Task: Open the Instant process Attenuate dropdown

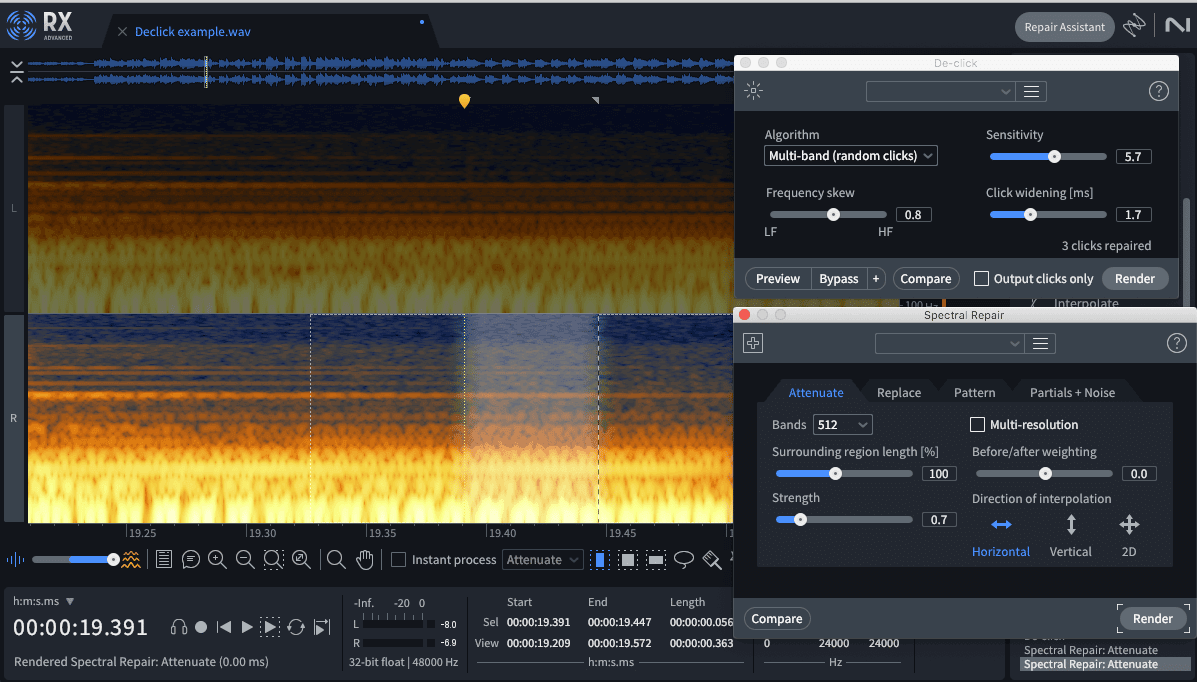Action: point(542,560)
